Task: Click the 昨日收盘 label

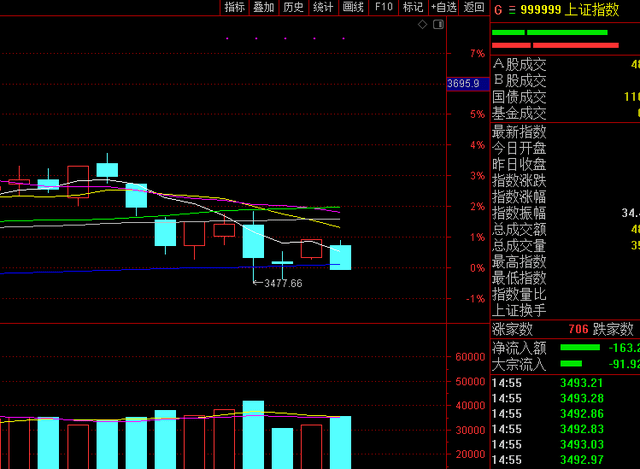Action: [x=519, y=164]
